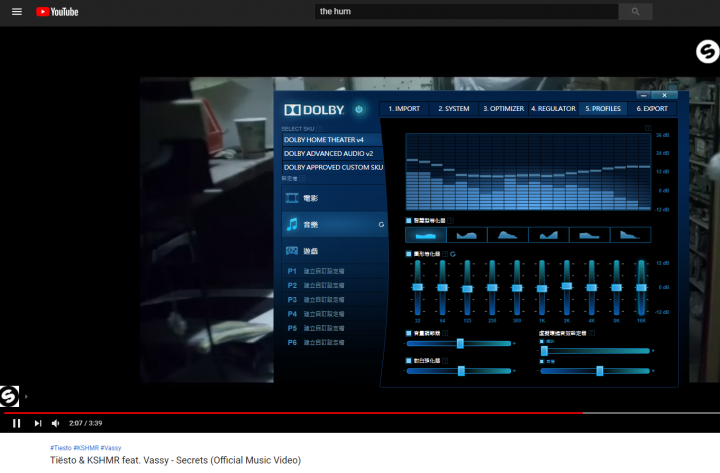Switch to the 3. OPTIMIZER tab
This screenshot has height=473, width=720.
pyautogui.click(x=504, y=108)
